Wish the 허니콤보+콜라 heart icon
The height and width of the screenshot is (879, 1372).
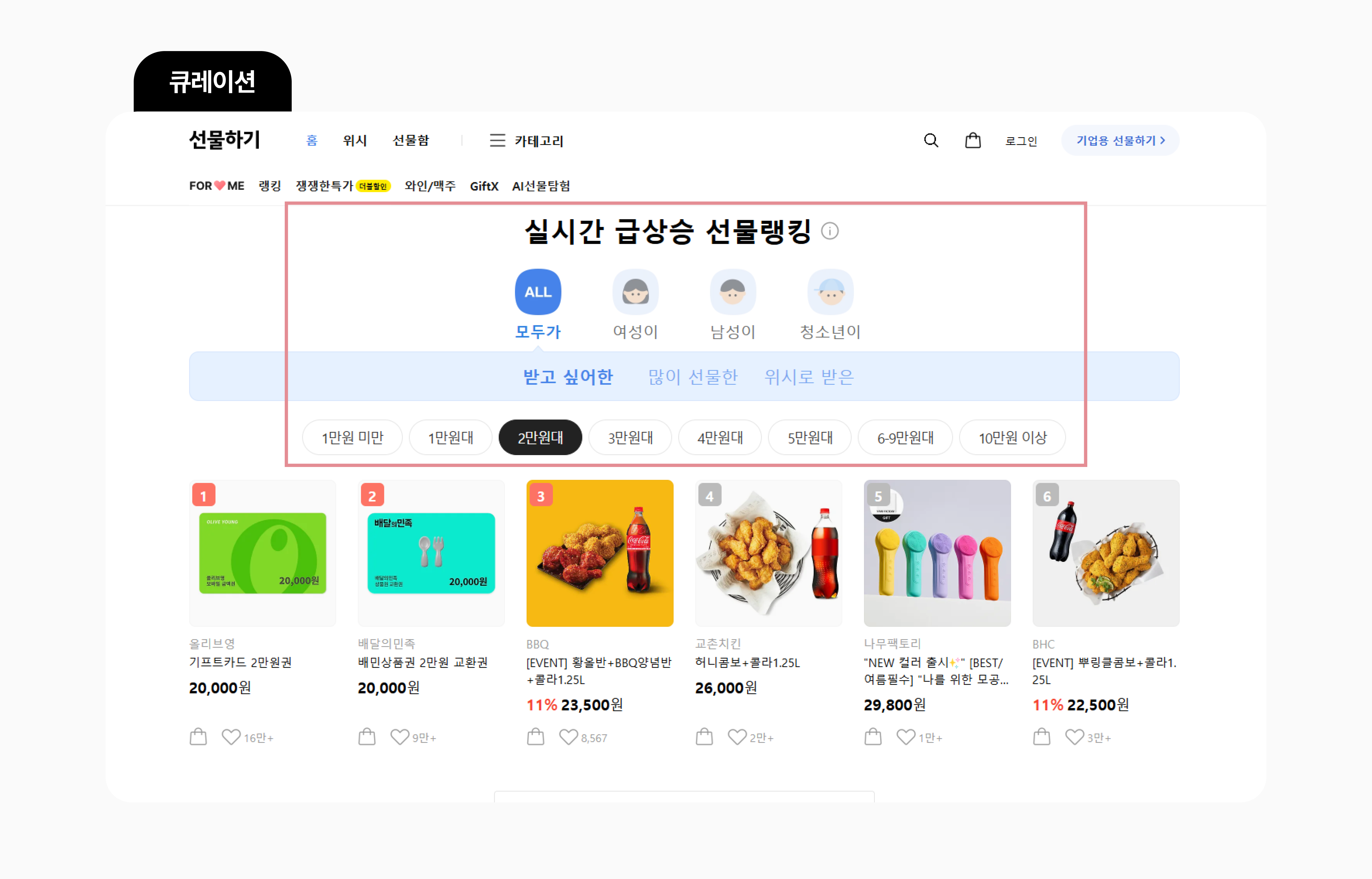[x=737, y=737]
